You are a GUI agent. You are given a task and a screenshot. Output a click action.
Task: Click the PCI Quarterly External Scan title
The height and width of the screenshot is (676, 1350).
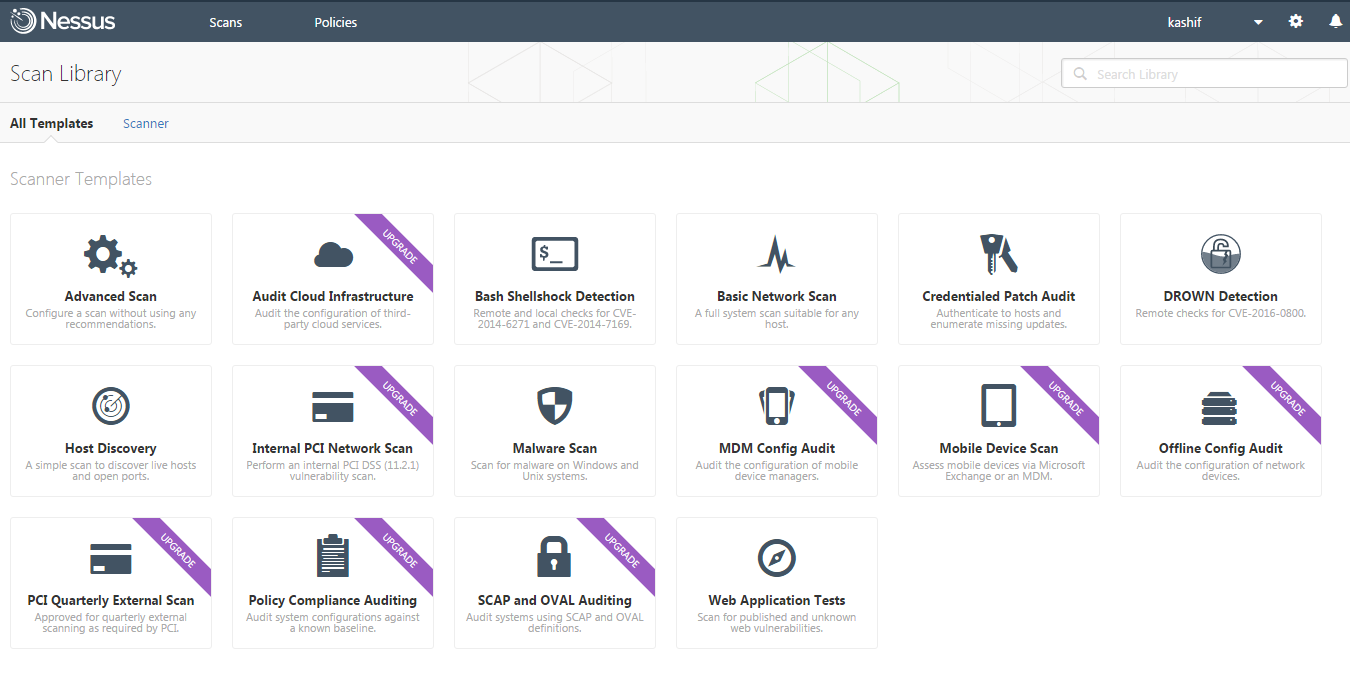(111, 600)
